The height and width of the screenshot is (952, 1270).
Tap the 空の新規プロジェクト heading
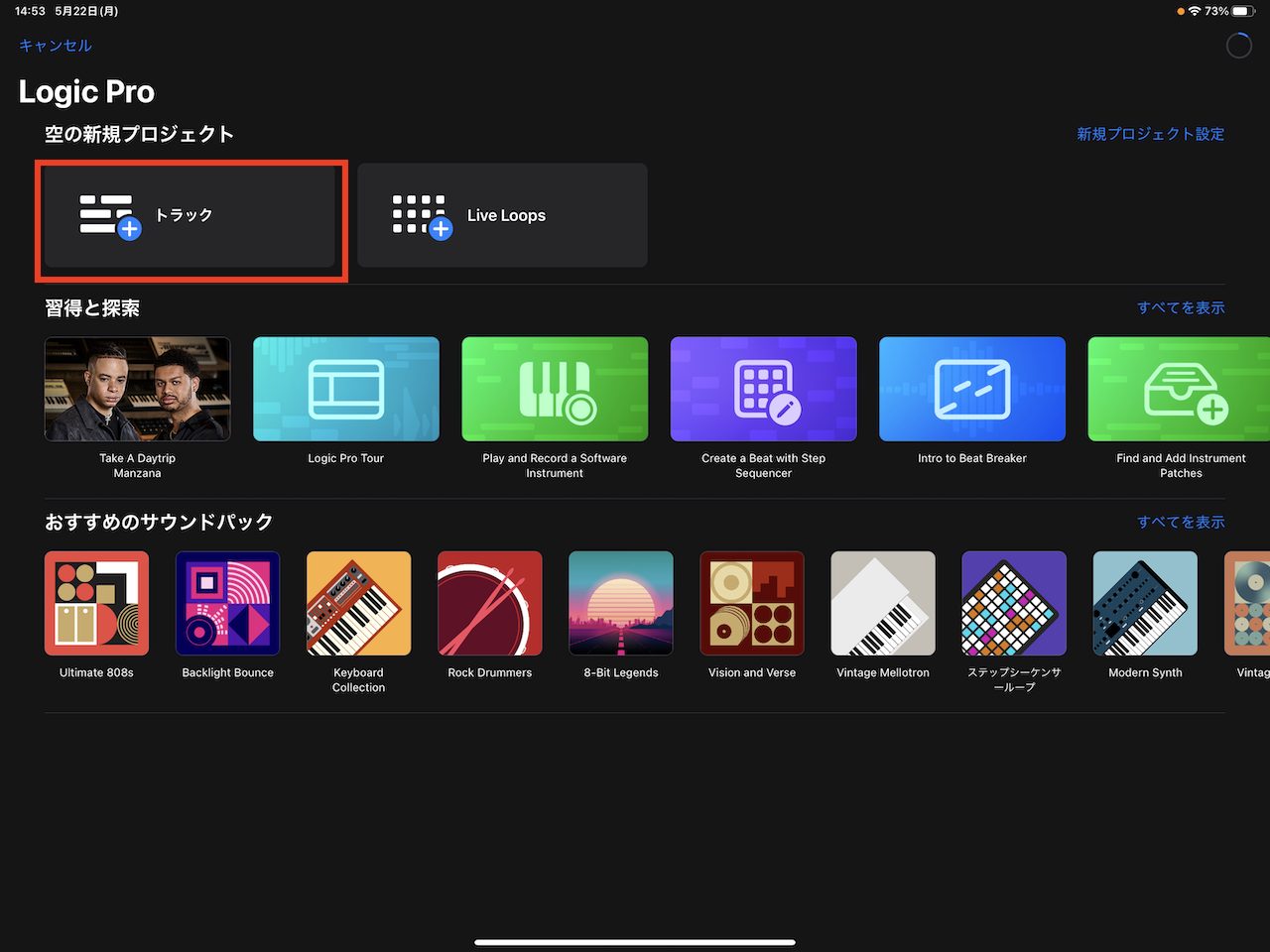[x=139, y=134]
